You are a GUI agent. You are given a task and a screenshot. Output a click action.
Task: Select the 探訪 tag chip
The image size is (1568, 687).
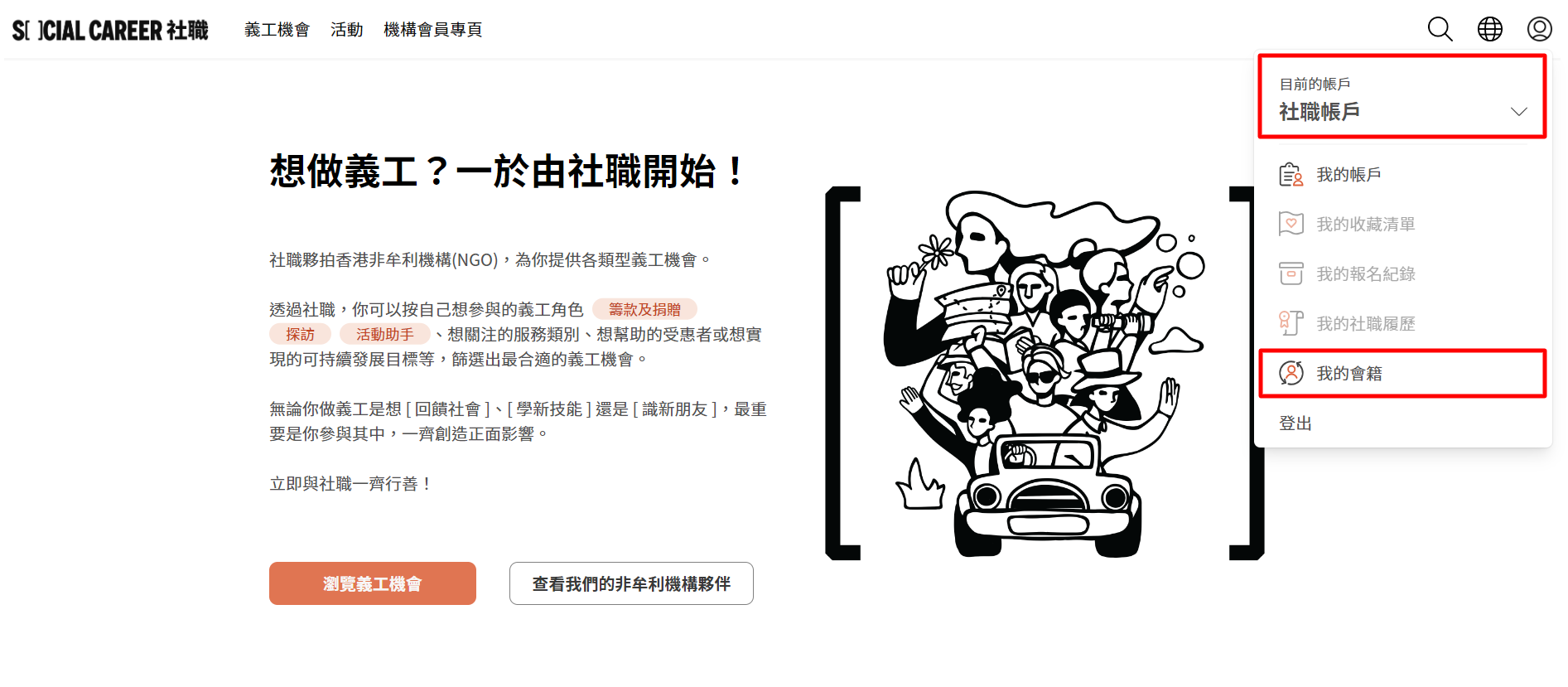pos(300,334)
